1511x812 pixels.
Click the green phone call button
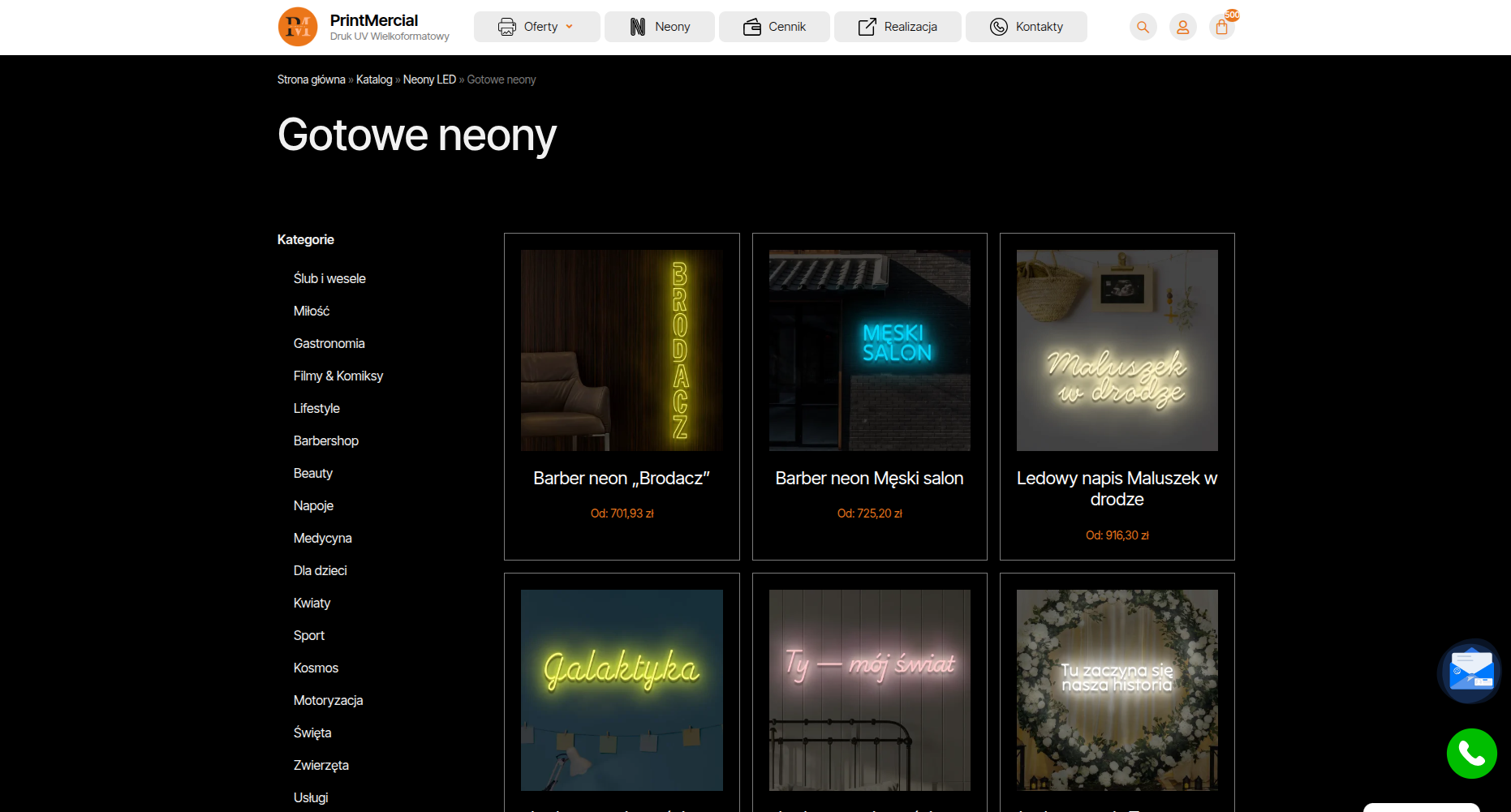pyautogui.click(x=1471, y=754)
